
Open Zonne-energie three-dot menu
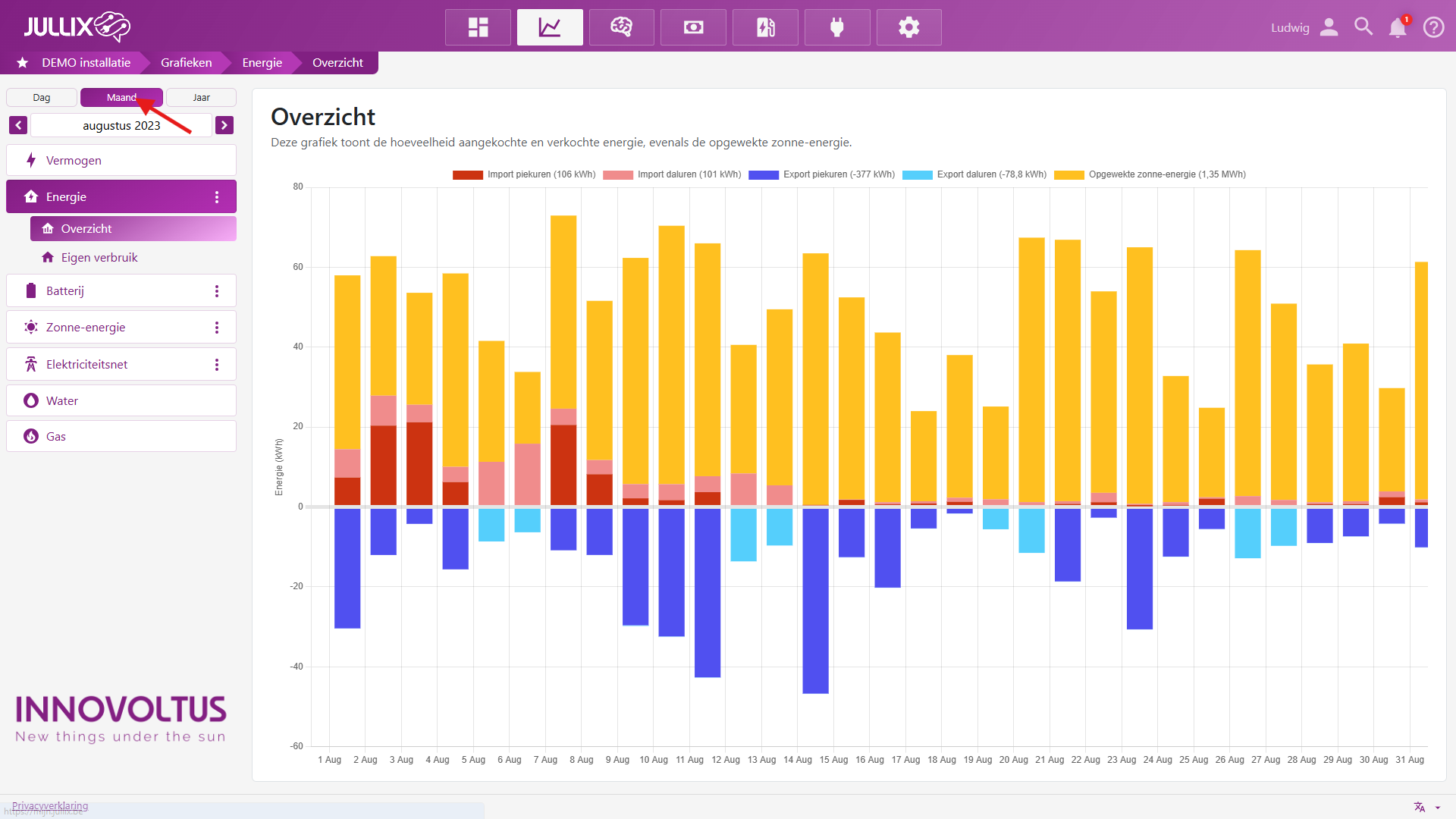click(217, 328)
